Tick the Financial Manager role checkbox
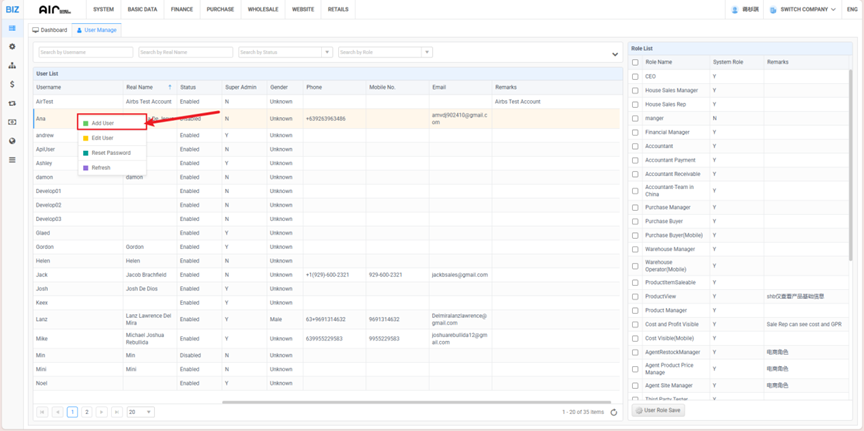This screenshot has height=431, width=864. click(x=635, y=132)
